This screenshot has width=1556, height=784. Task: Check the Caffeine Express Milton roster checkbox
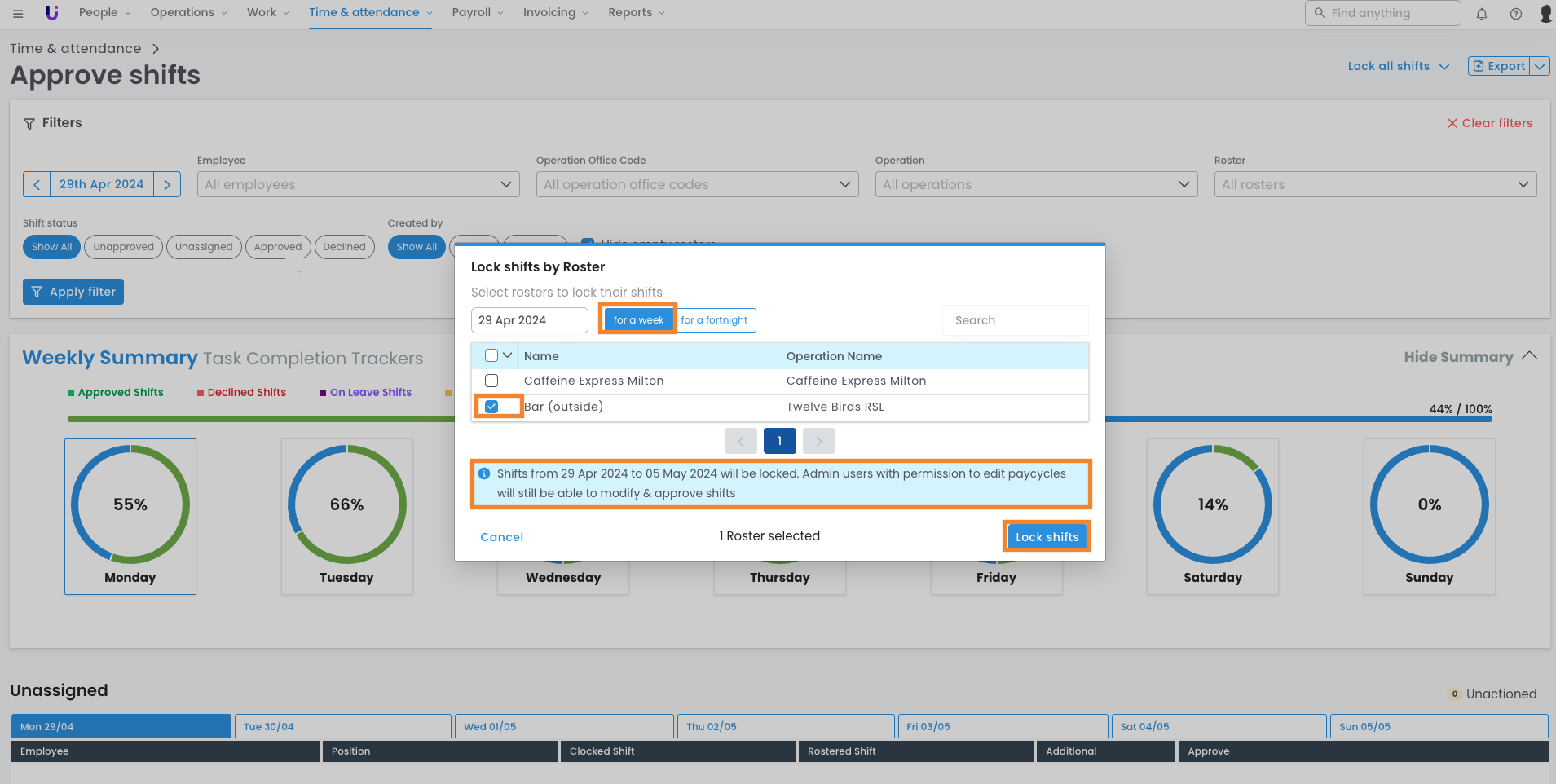(491, 381)
